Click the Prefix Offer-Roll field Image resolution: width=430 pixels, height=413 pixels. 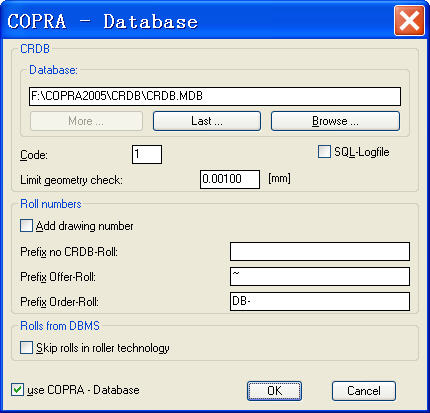coord(320,277)
